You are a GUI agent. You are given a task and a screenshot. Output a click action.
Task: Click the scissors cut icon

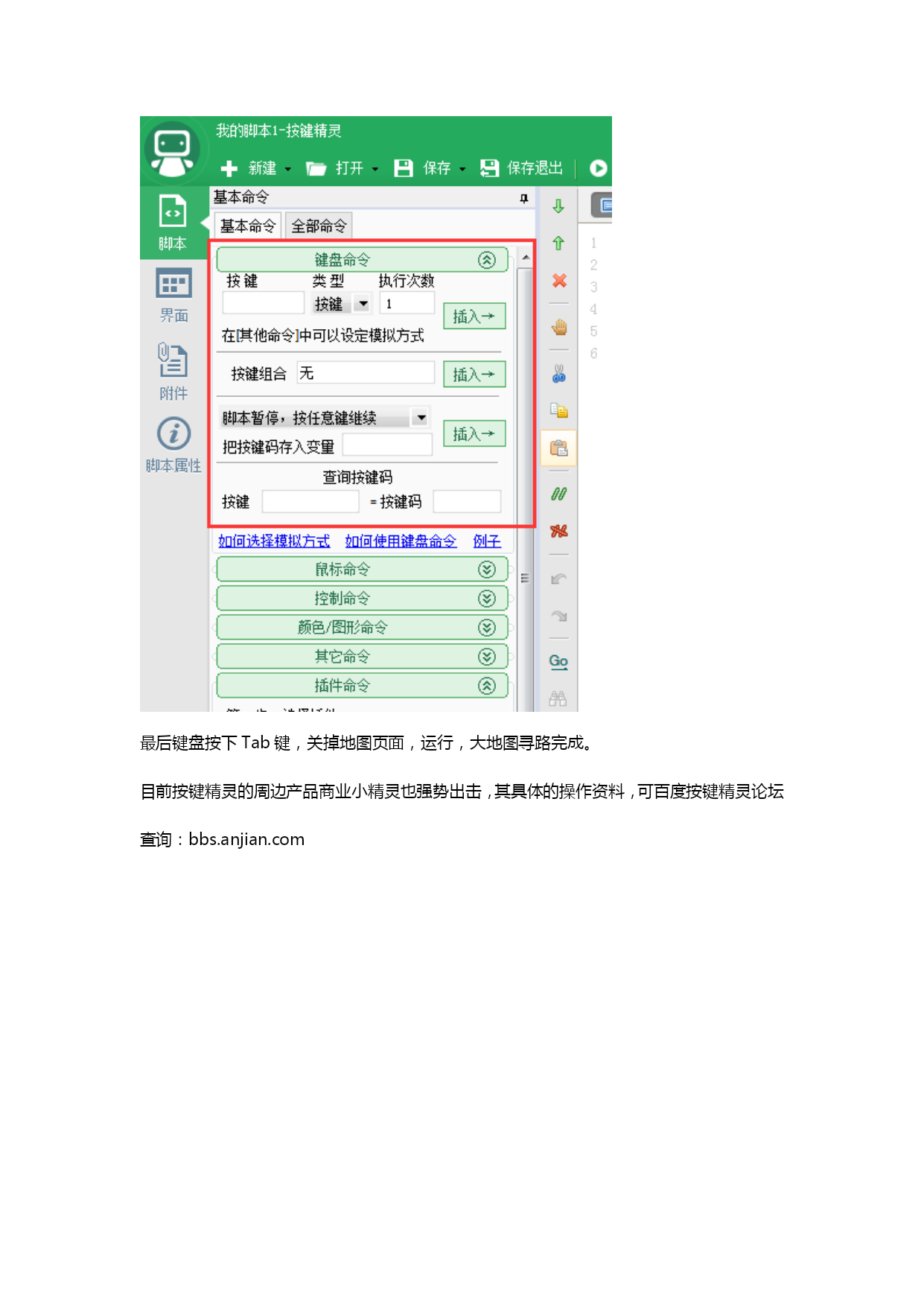(x=559, y=373)
